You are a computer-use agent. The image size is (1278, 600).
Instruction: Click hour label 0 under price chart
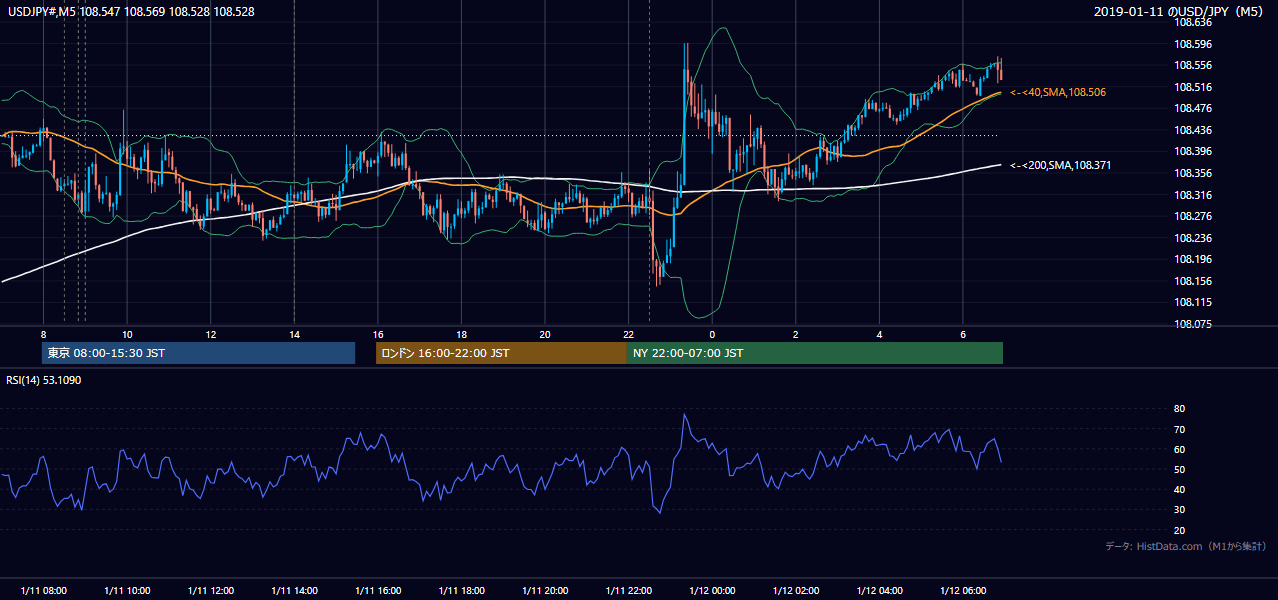click(x=712, y=334)
